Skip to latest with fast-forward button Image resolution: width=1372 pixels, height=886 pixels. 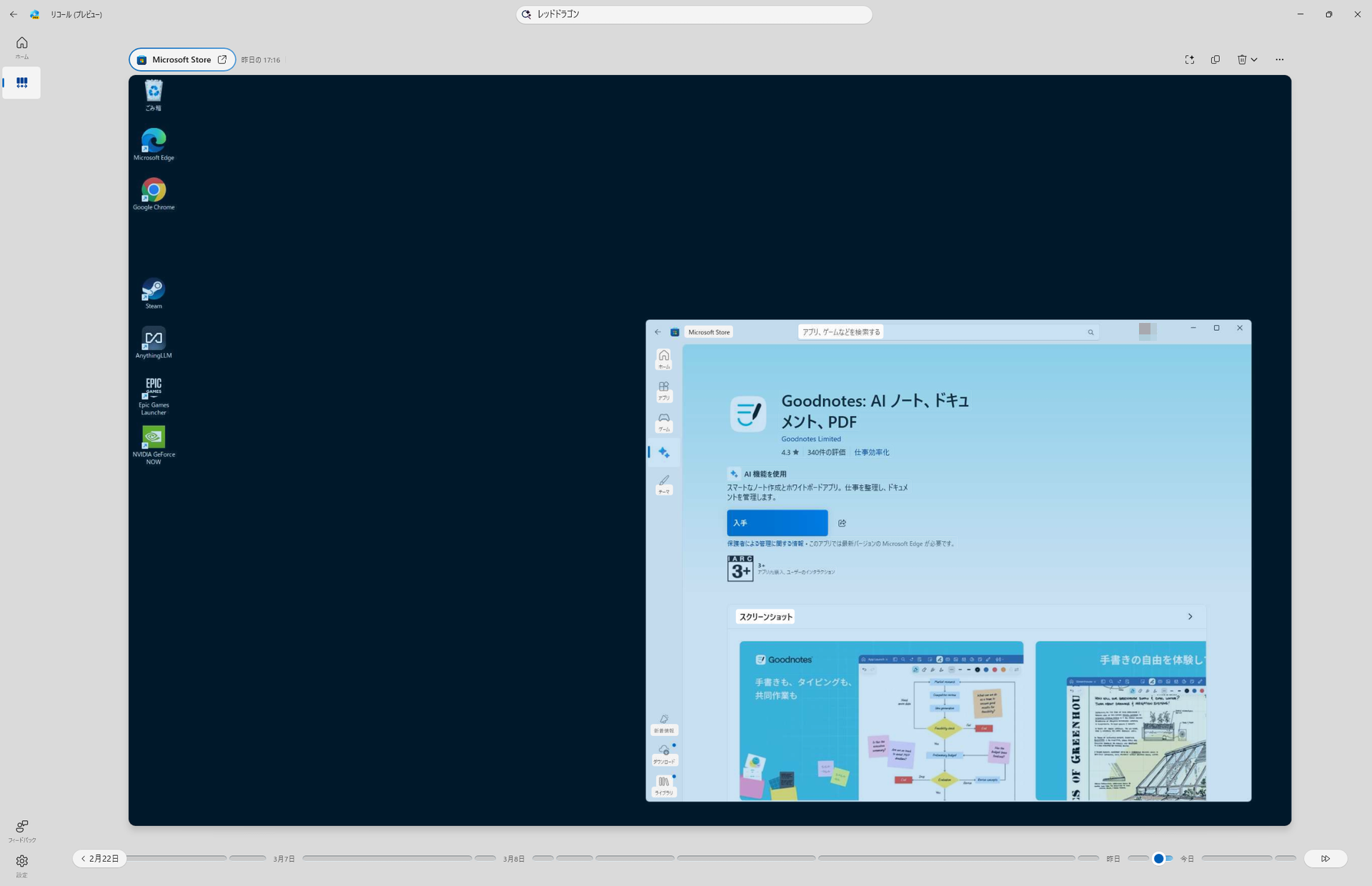(1326, 858)
